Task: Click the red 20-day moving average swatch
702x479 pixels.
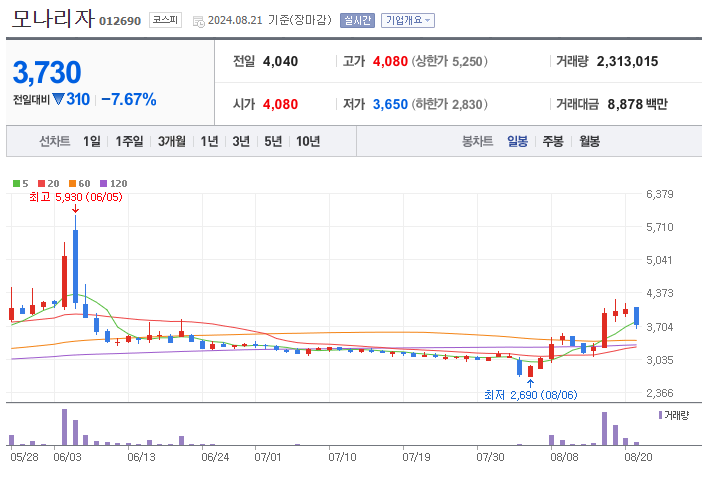Action: [x=42, y=184]
